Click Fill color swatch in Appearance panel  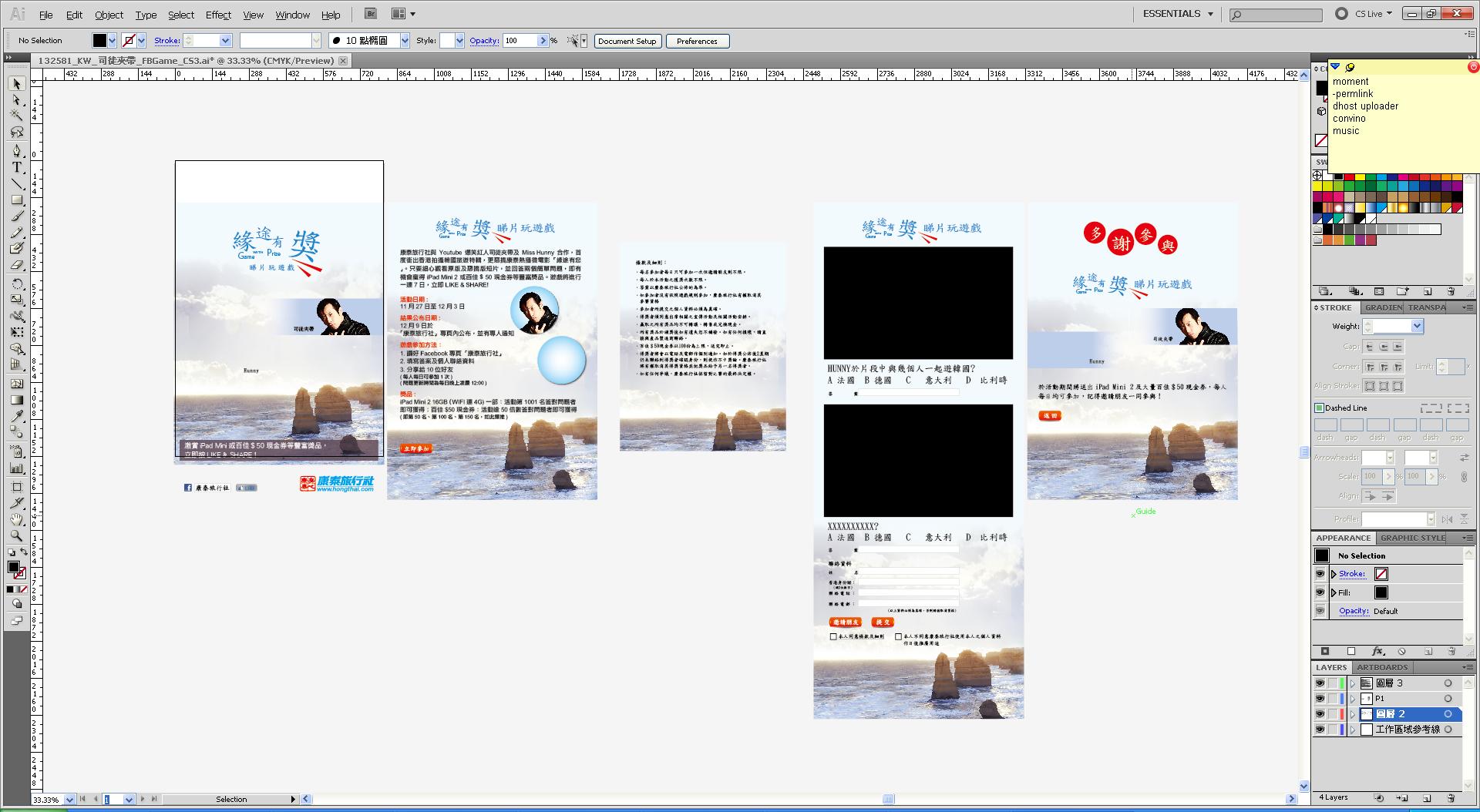tap(1381, 592)
